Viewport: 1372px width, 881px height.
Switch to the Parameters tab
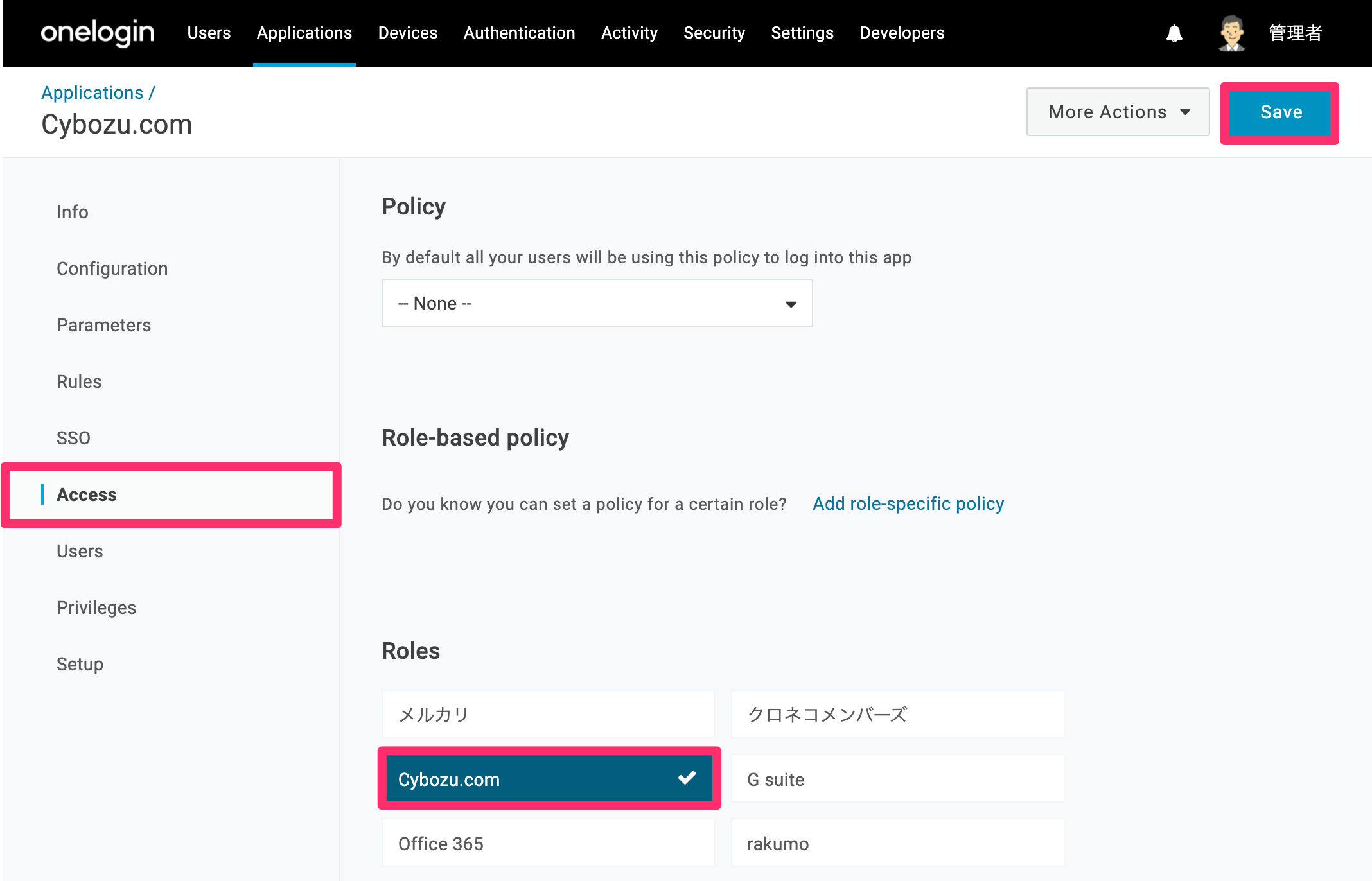[104, 325]
